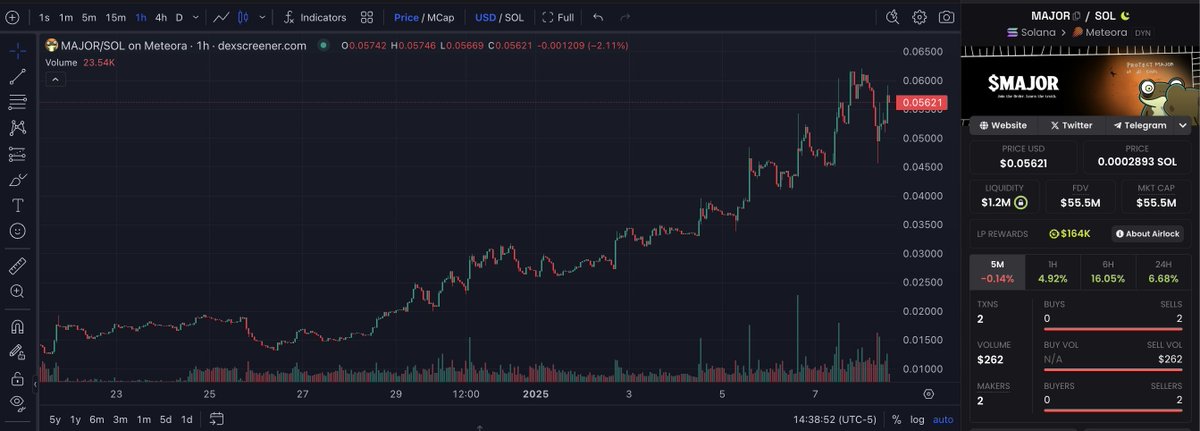Toggle auto scale on price axis

[x=943, y=420]
